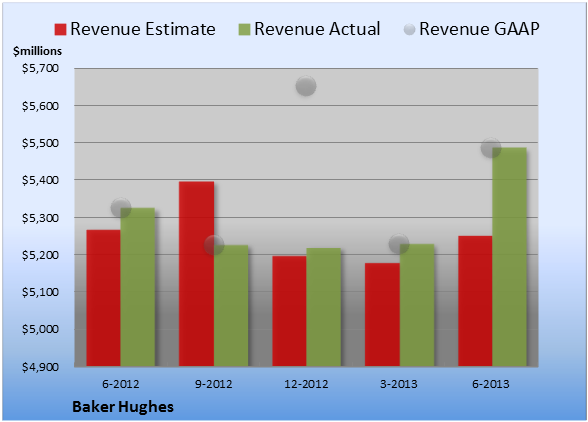
Task: Click the $5,100 axis value
Action: (x=40, y=292)
